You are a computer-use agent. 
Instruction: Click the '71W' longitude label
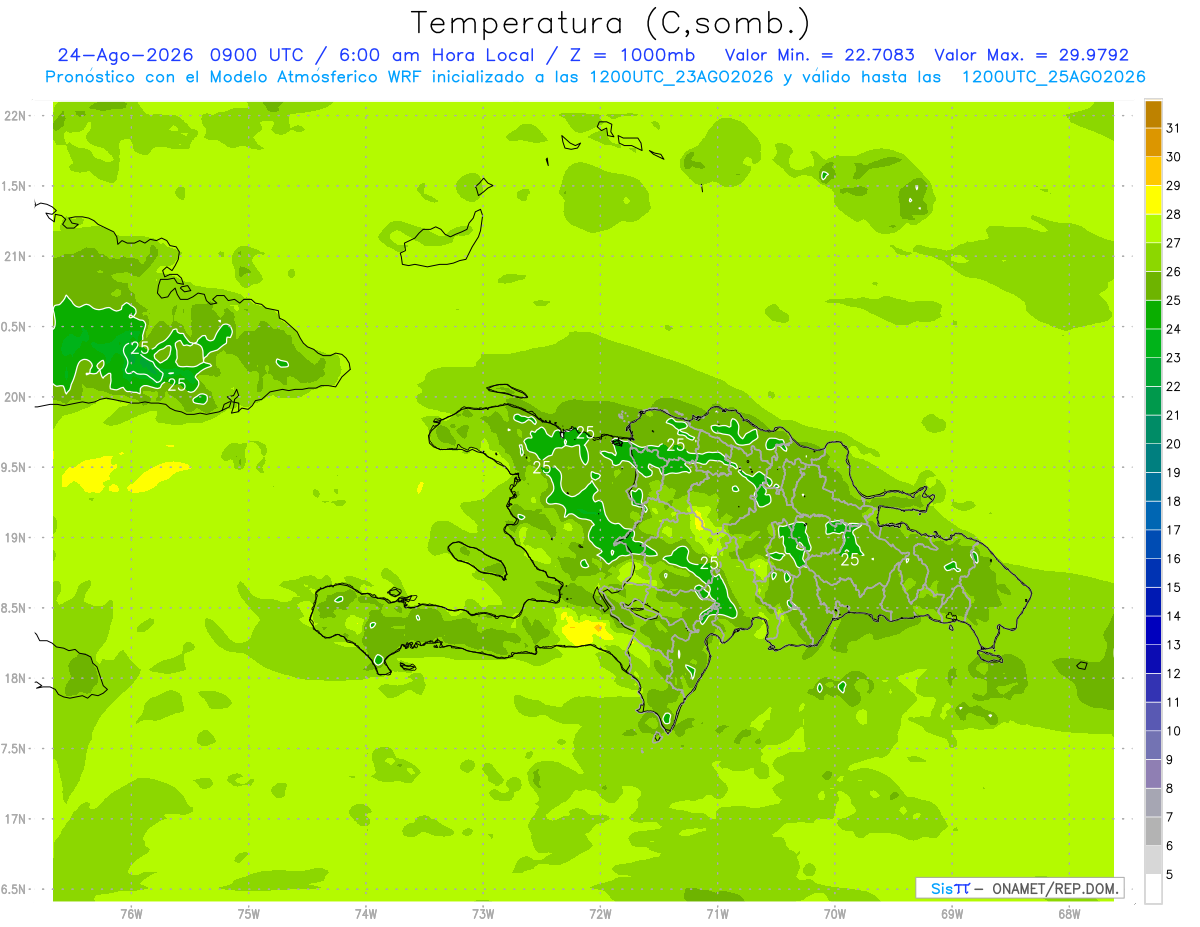pos(717,913)
